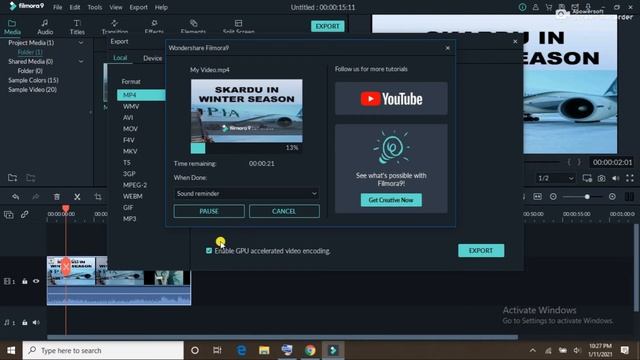The image size is (640, 360).
Task: Cancel the ongoing export
Action: click(x=284, y=211)
